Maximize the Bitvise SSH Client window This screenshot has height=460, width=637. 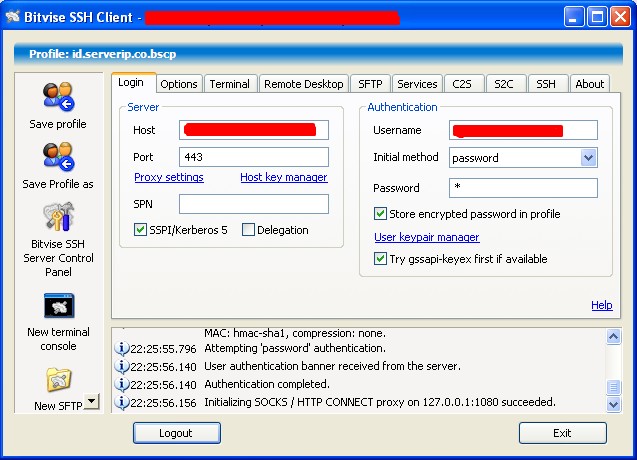coord(597,17)
